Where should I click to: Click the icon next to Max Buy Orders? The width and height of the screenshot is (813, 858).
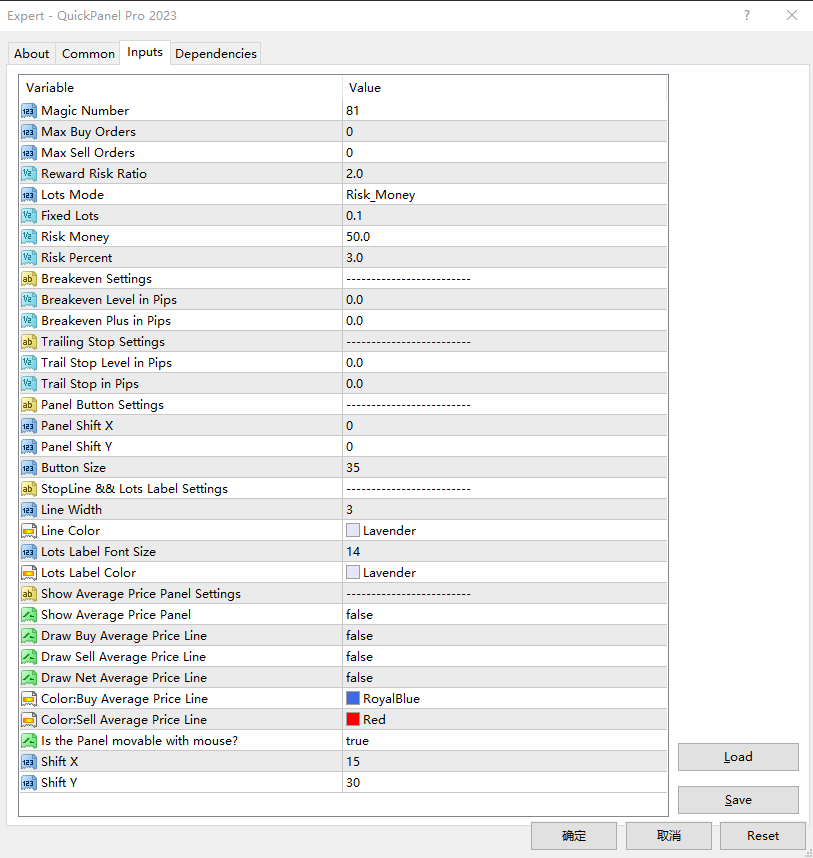(29, 132)
